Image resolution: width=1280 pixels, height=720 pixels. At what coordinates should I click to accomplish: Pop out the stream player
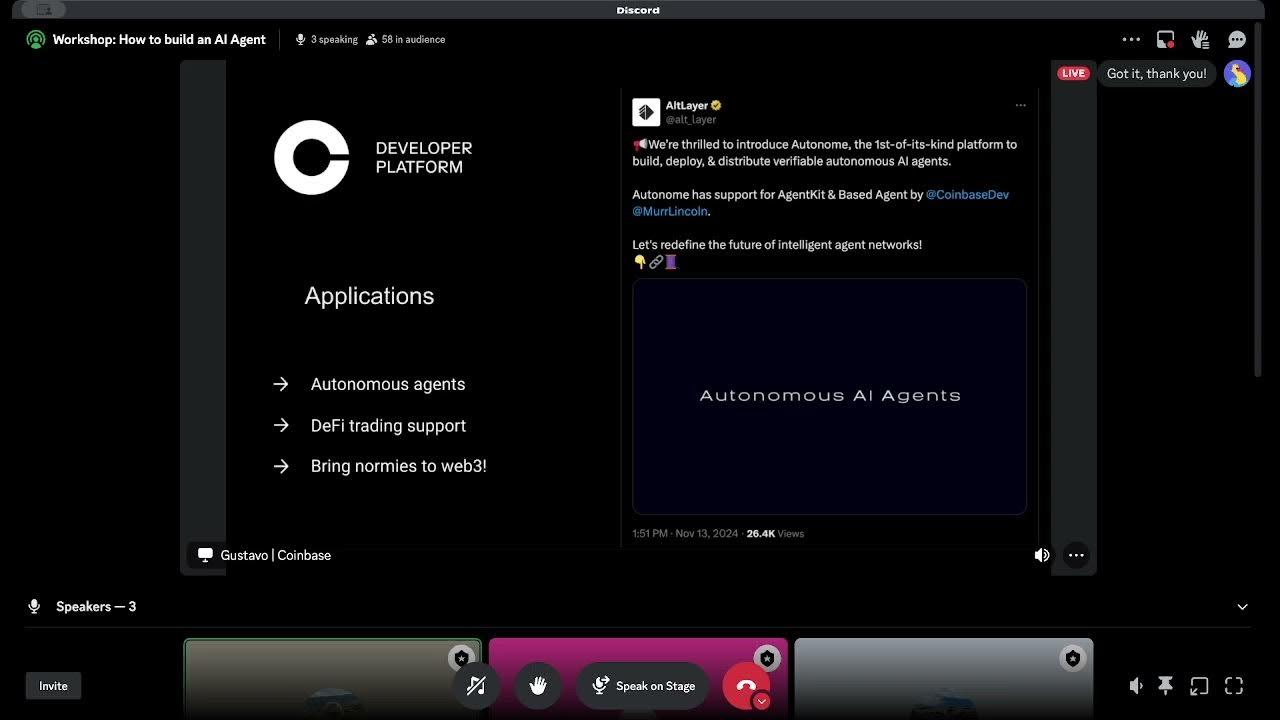1200,685
